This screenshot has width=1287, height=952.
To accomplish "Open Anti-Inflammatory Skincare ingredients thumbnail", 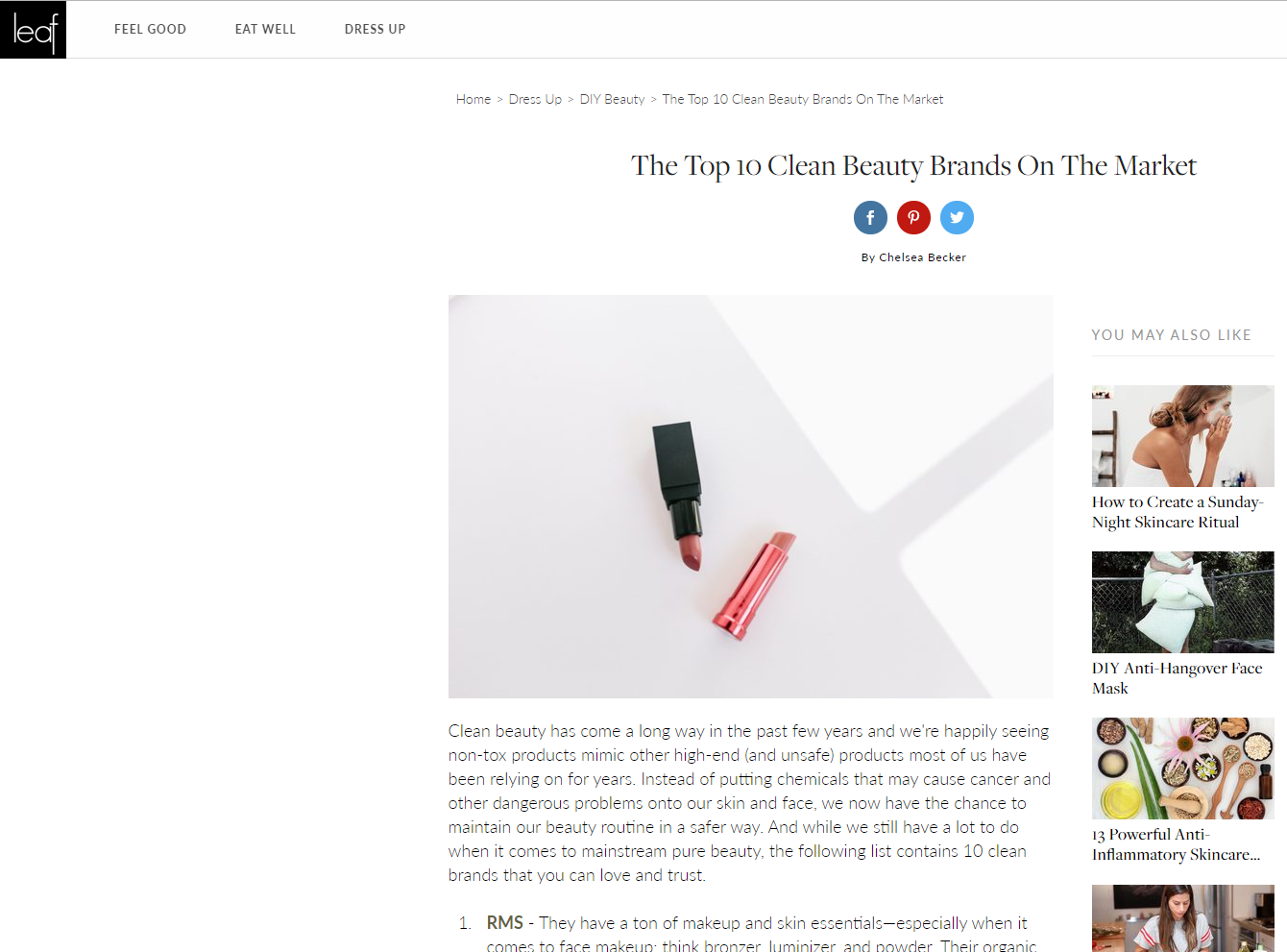I will (1183, 769).
